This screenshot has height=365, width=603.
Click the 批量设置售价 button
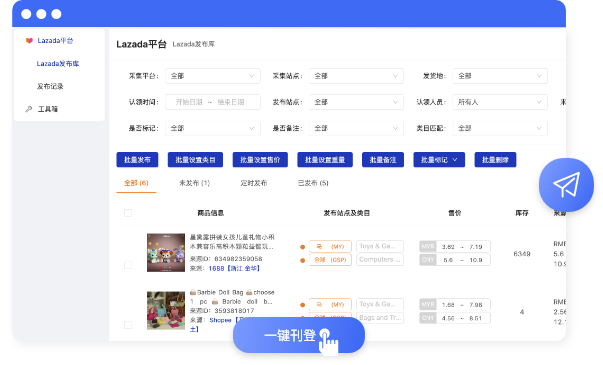tap(260, 160)
